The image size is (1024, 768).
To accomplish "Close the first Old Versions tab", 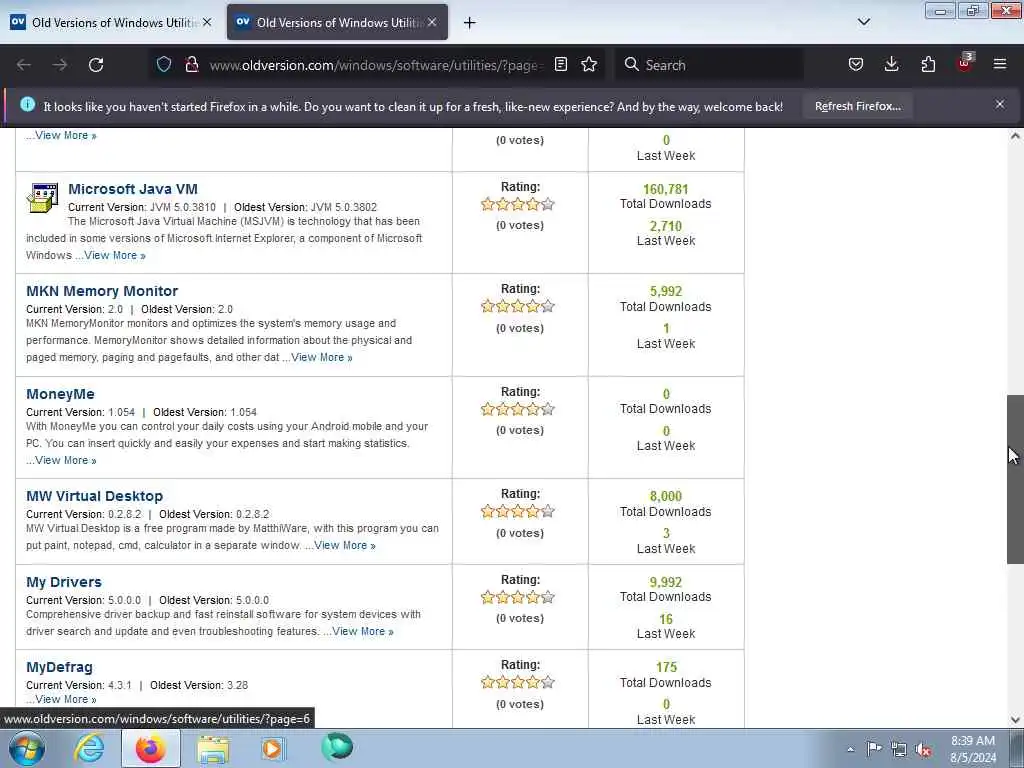I will tap(207, 22).
